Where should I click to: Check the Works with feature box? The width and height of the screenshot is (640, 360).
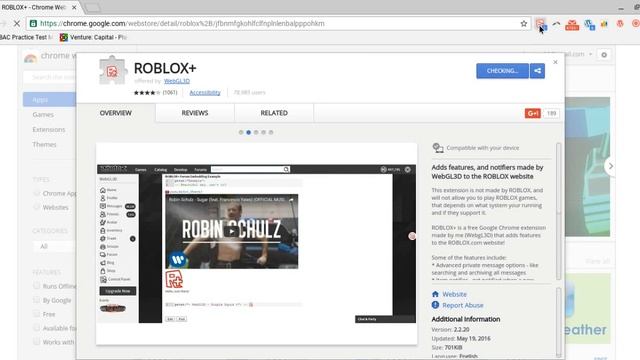(36, 342)
